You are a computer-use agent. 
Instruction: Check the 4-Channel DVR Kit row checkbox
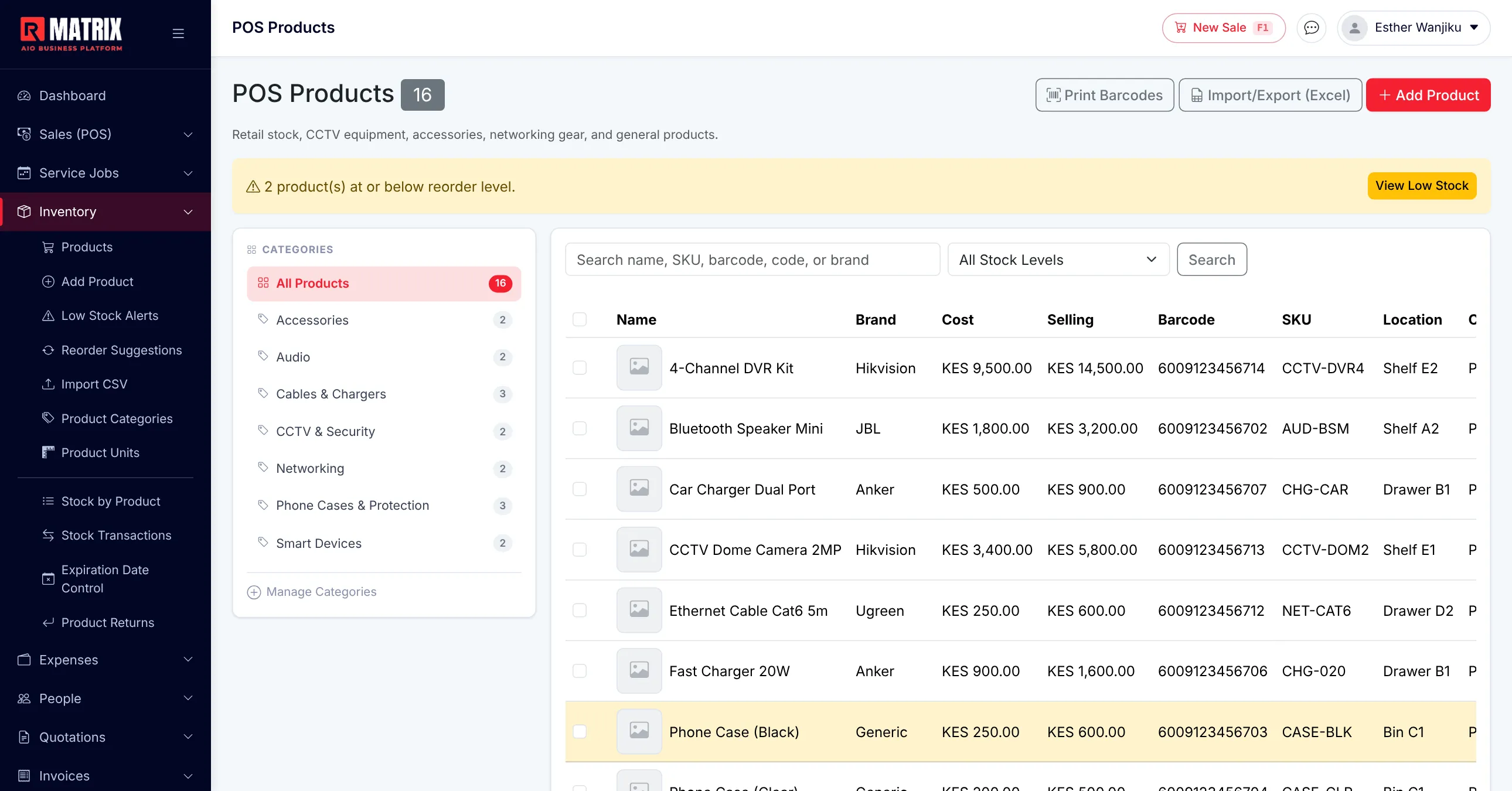(580, 368)
